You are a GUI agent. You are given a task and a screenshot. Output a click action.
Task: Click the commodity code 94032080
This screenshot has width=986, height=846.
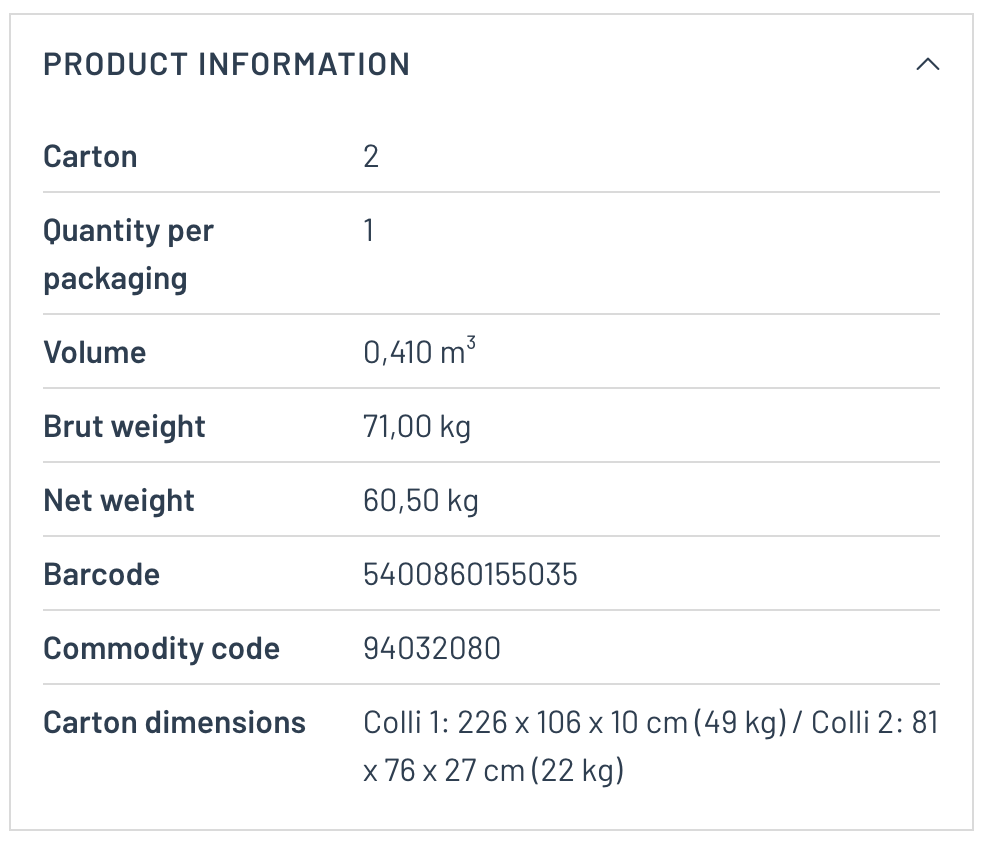click(x=432, y=649)
